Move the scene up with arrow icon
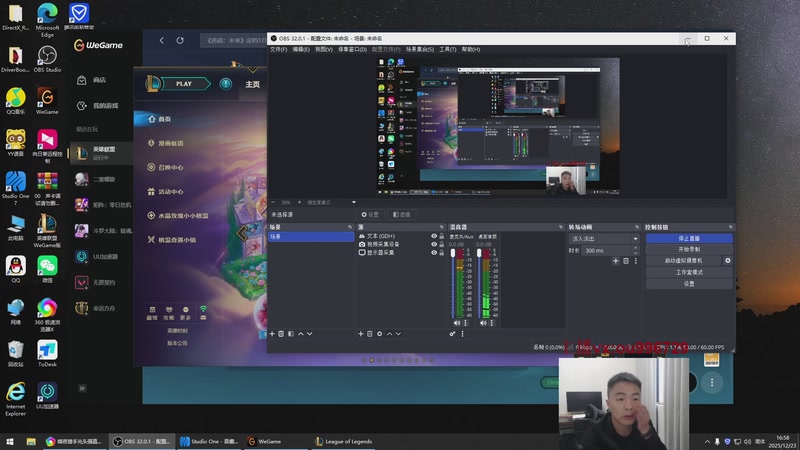 (301, 334)
